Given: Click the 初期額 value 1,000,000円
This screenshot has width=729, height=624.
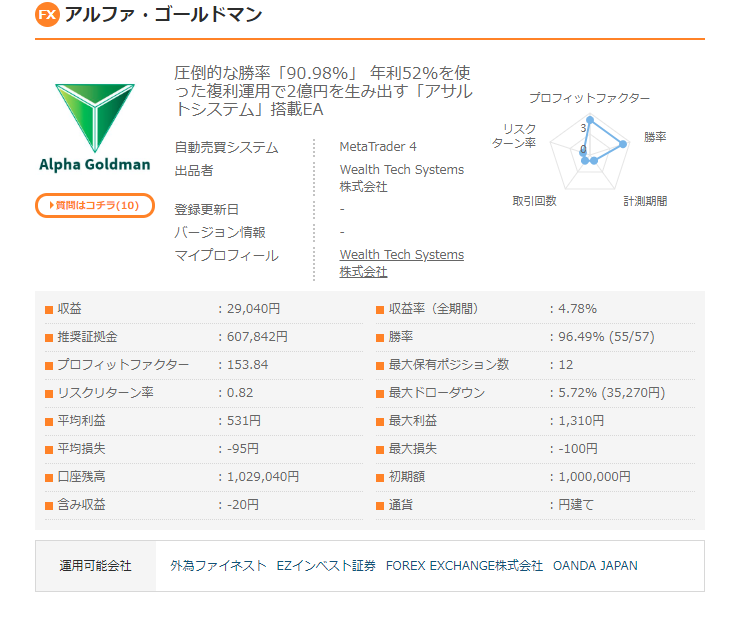Looking at the screenshot, I should point(594,477).
